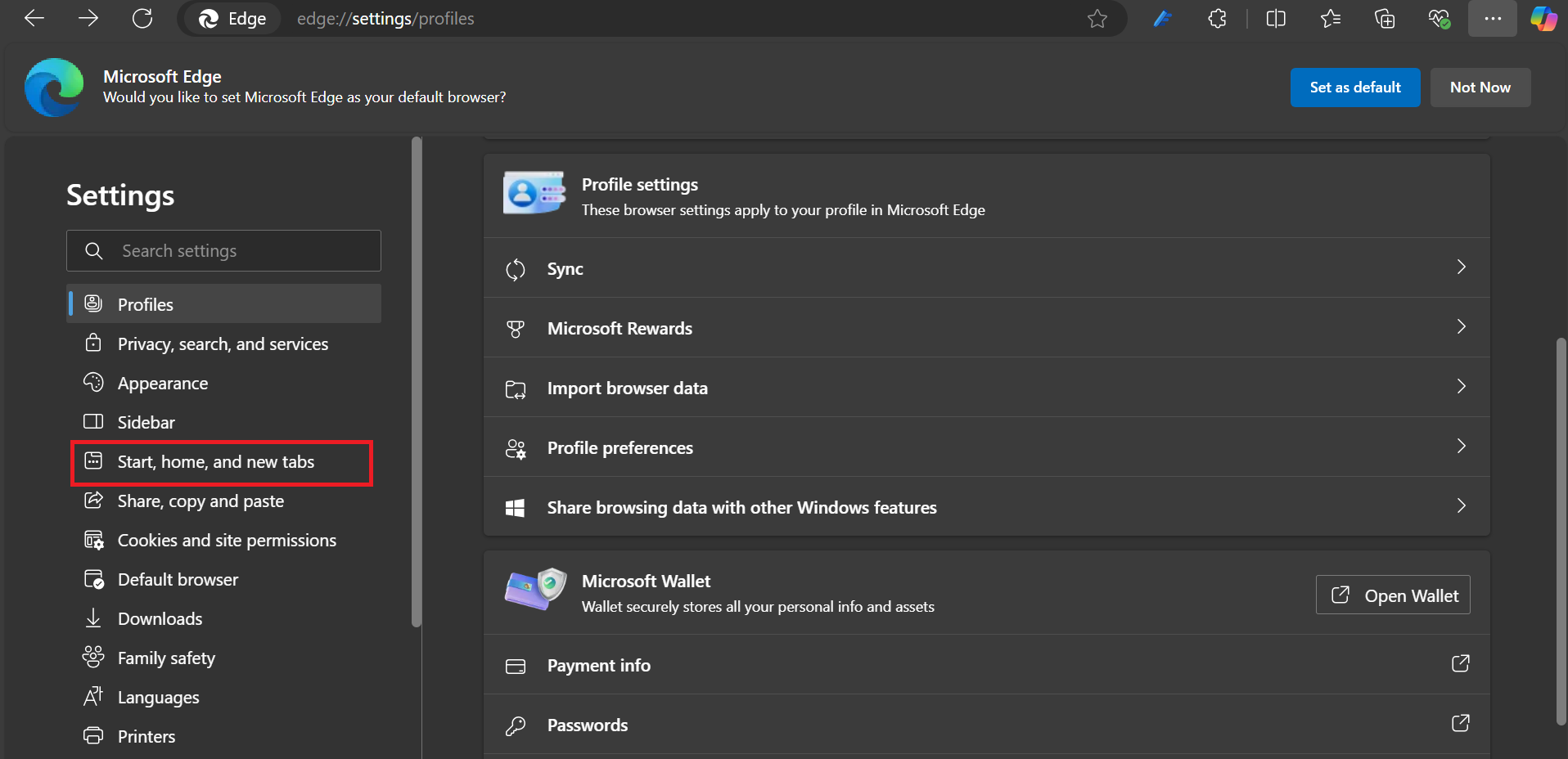1568x759 pixels.
Task: Click the address bar URL edge://settings/profiles
Action: click(385, 18)
